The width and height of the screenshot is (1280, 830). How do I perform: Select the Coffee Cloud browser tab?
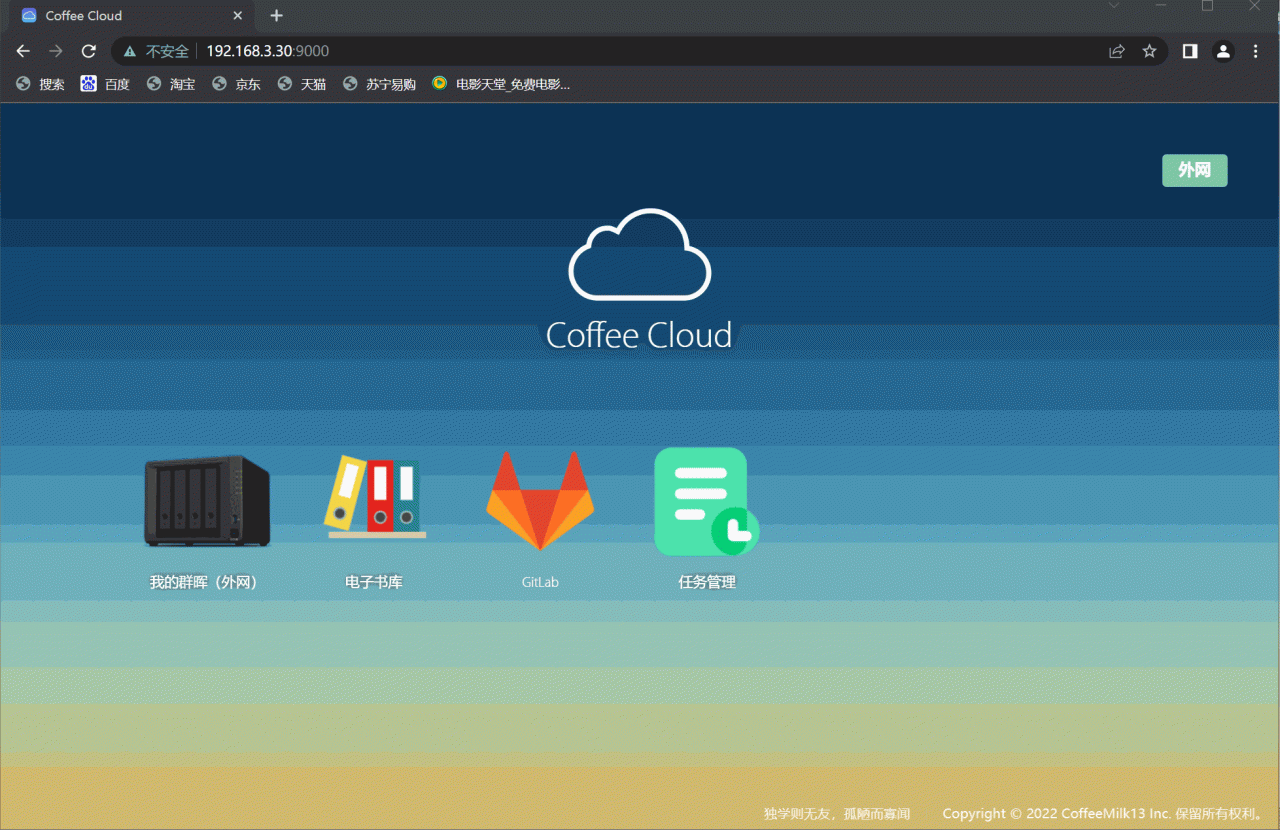click(120, 16)
